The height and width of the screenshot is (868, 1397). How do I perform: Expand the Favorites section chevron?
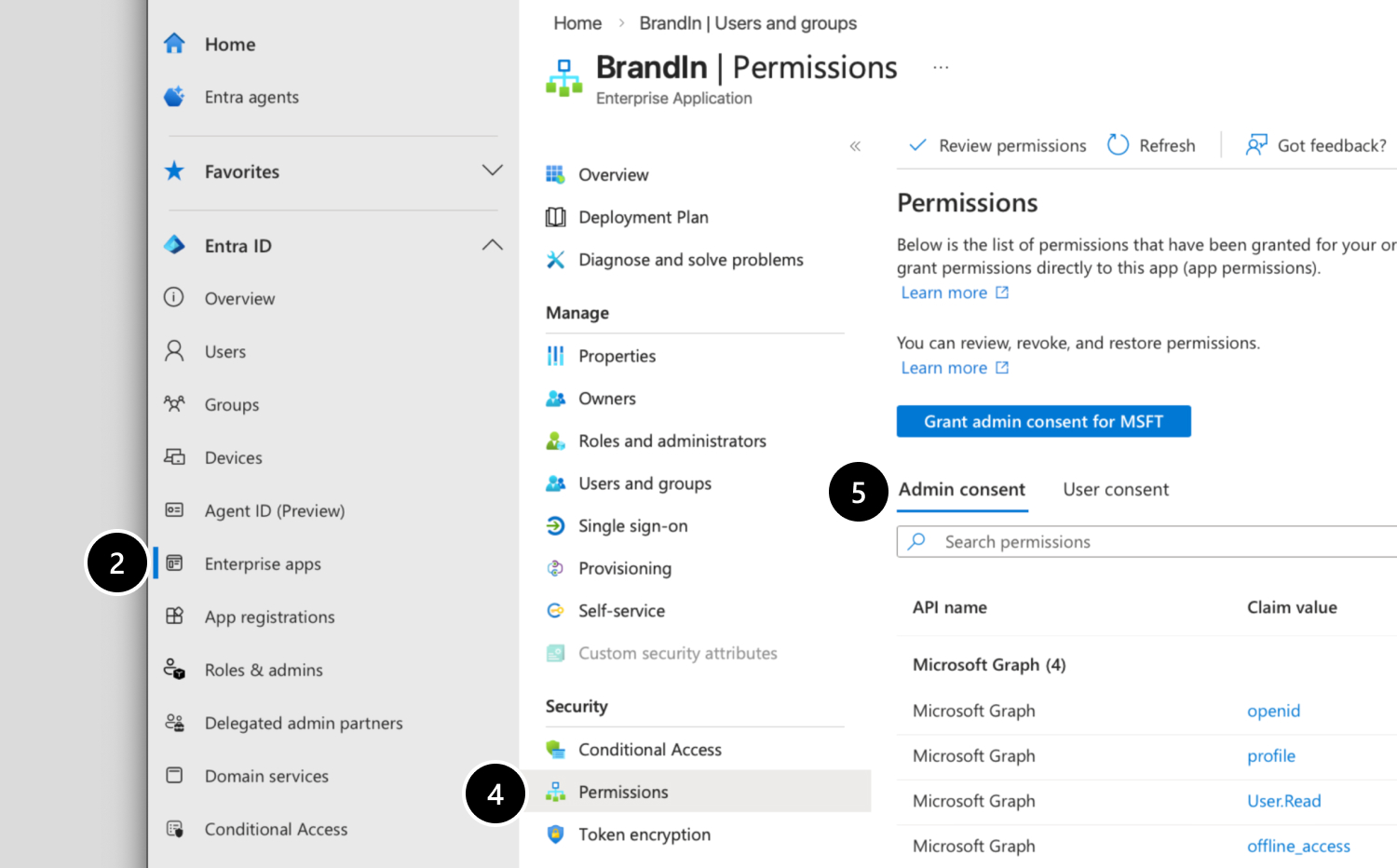pyautogui.click(x=493, y=170)
